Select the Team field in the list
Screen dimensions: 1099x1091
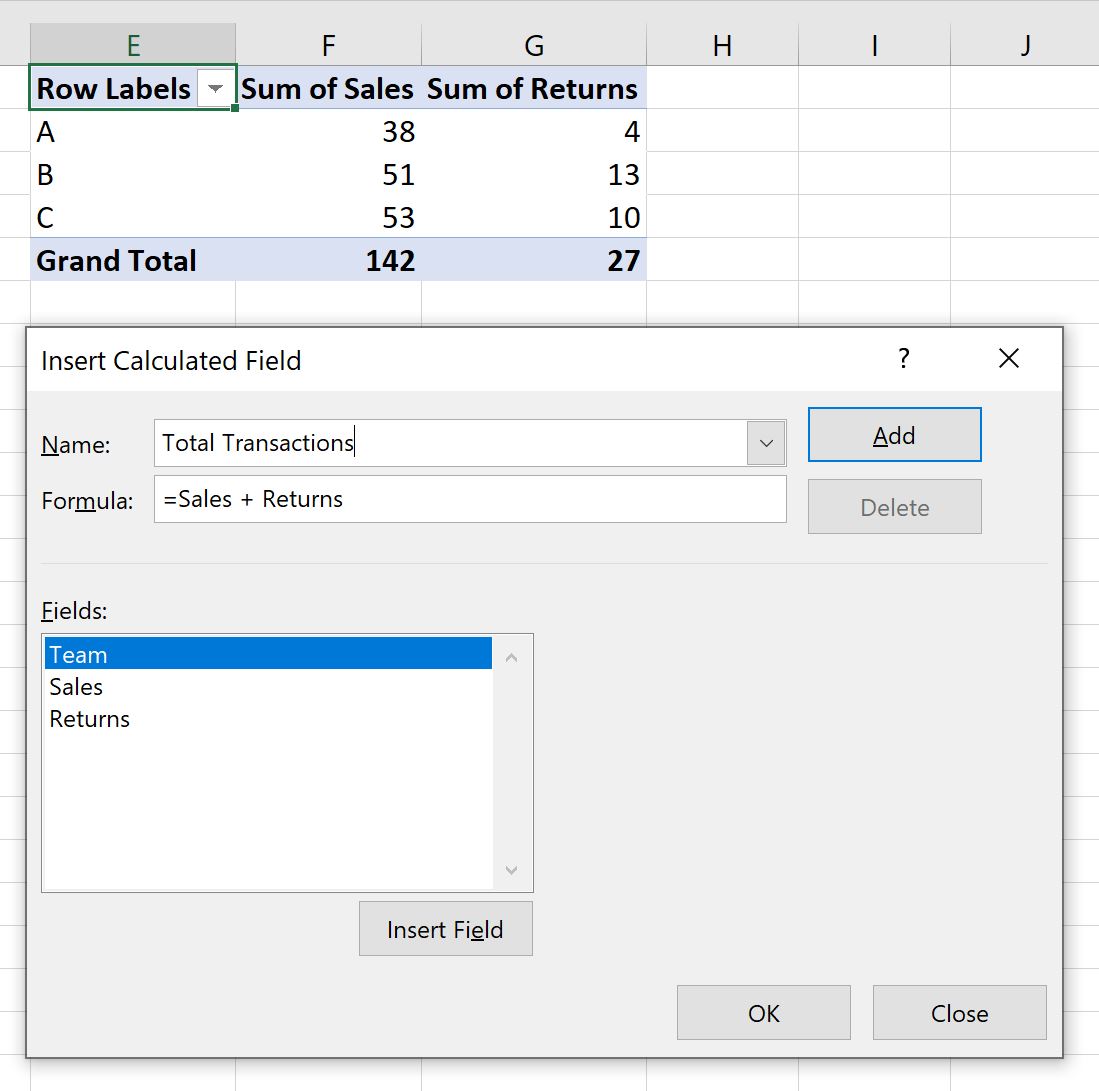pos(78,654)
